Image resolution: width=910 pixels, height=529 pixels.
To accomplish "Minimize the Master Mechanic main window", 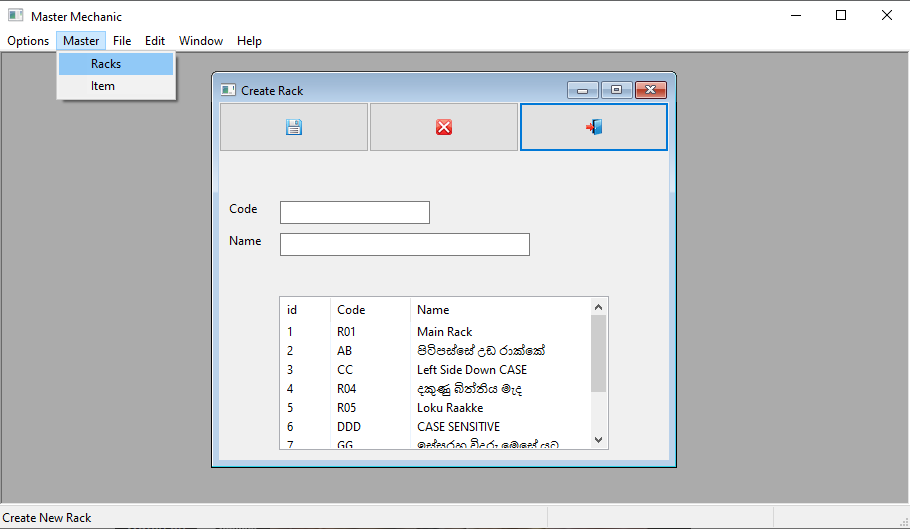I will (796, 16).
